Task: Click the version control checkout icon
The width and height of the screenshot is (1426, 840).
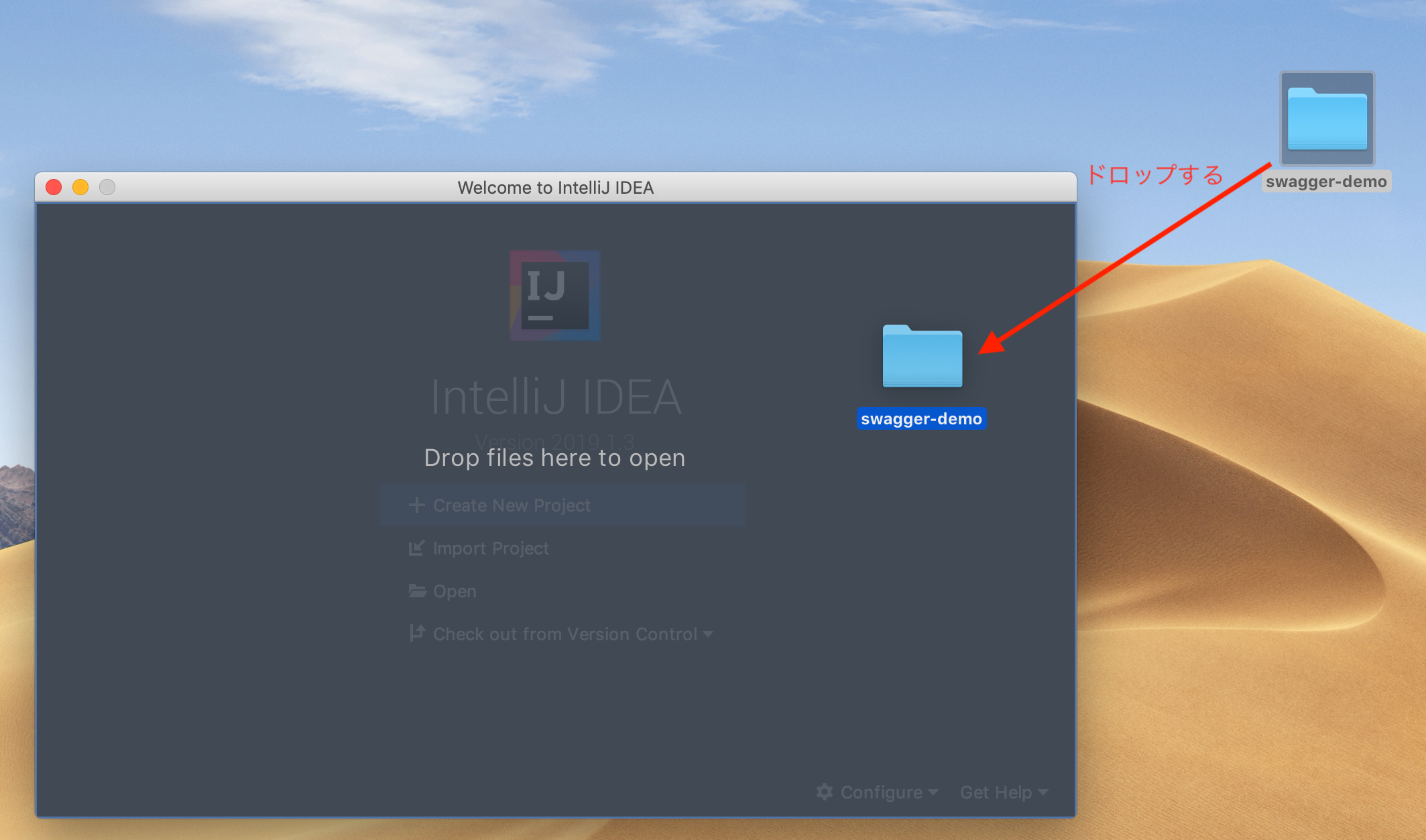Action: coord(416,633)
